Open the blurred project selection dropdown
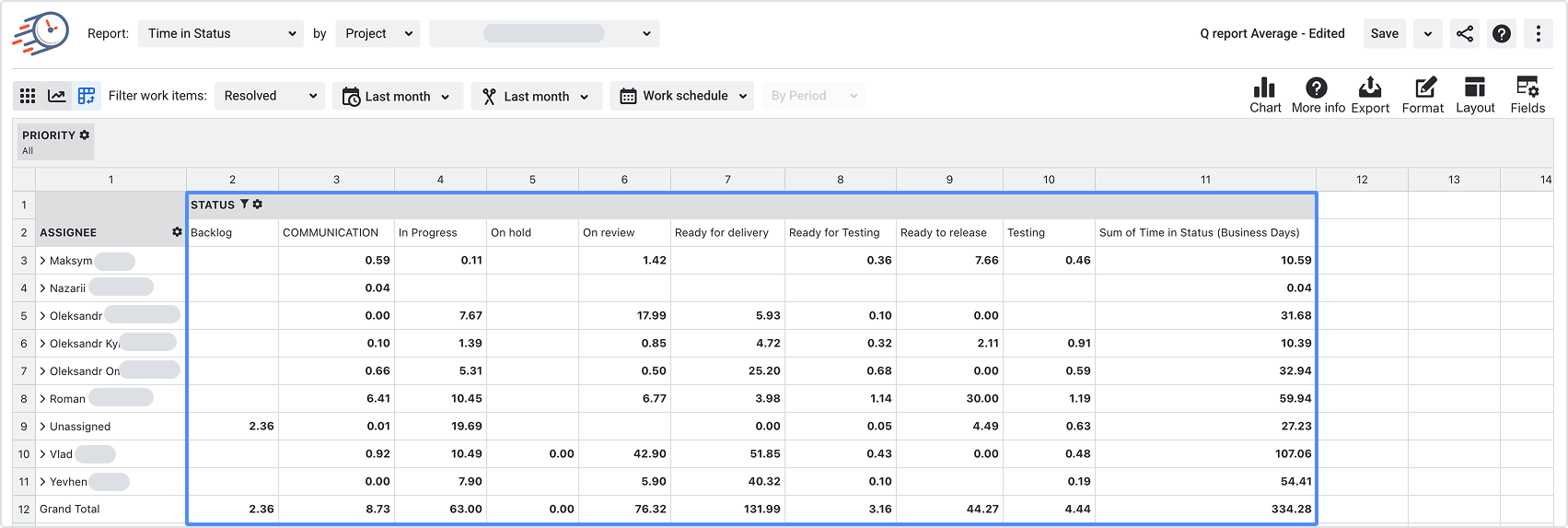The width and height of the screenshot is (1568, 528). pos(544,34)
